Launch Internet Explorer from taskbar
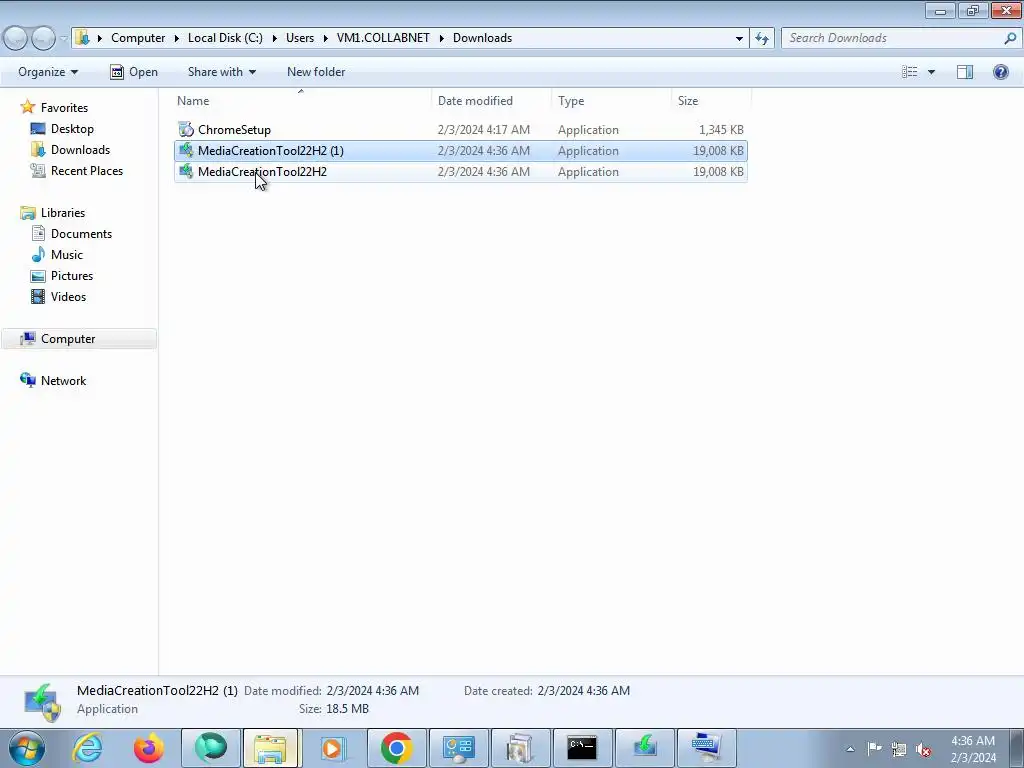 (87, 748)
